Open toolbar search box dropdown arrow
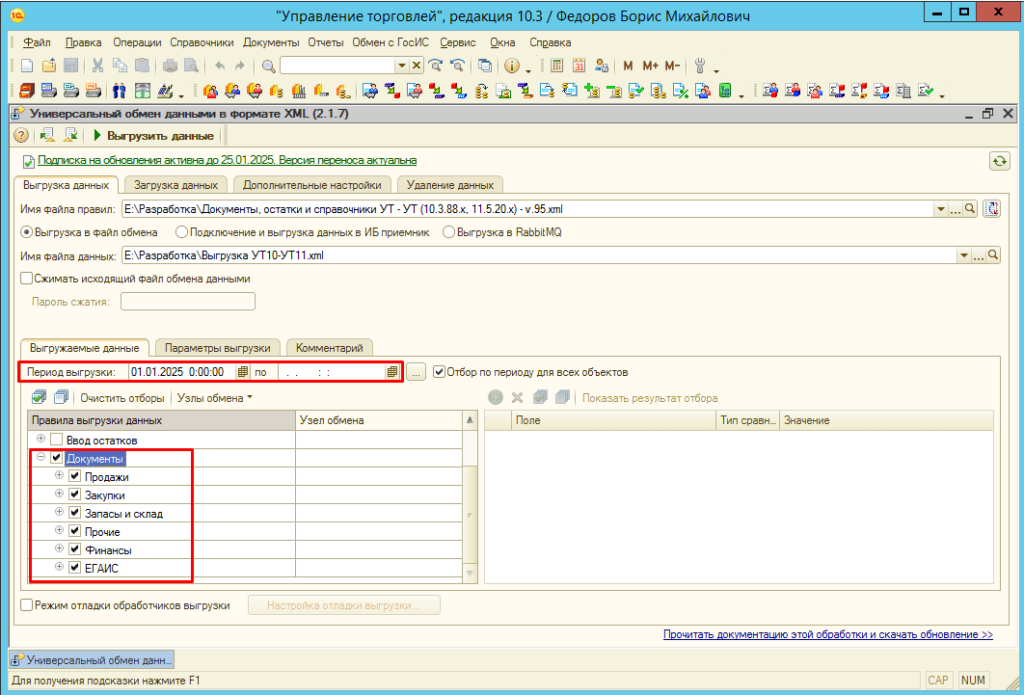The width and height of the screenshot is (1024, 695). click(402, 65)
